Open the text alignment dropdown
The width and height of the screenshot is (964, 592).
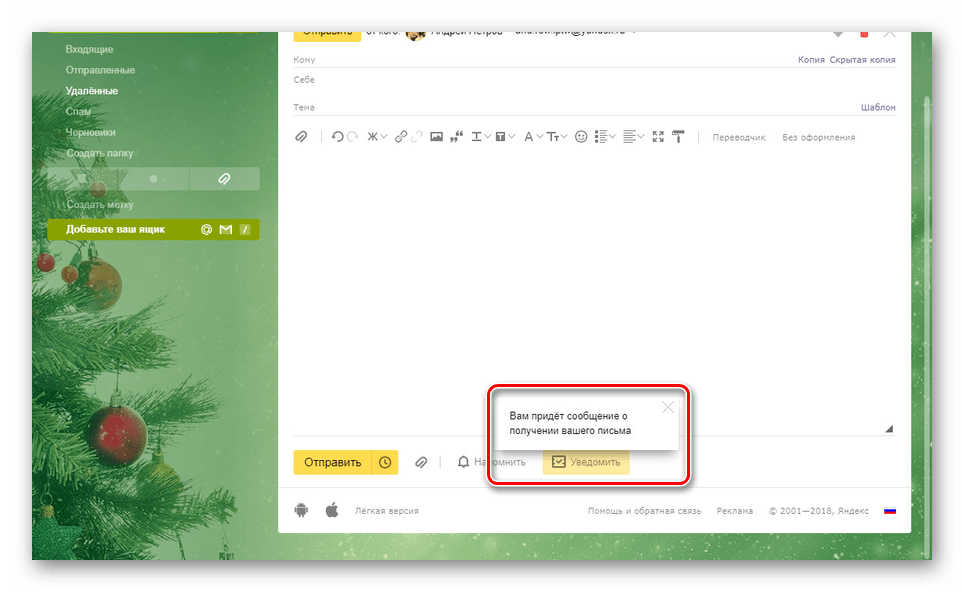(633, 136)
